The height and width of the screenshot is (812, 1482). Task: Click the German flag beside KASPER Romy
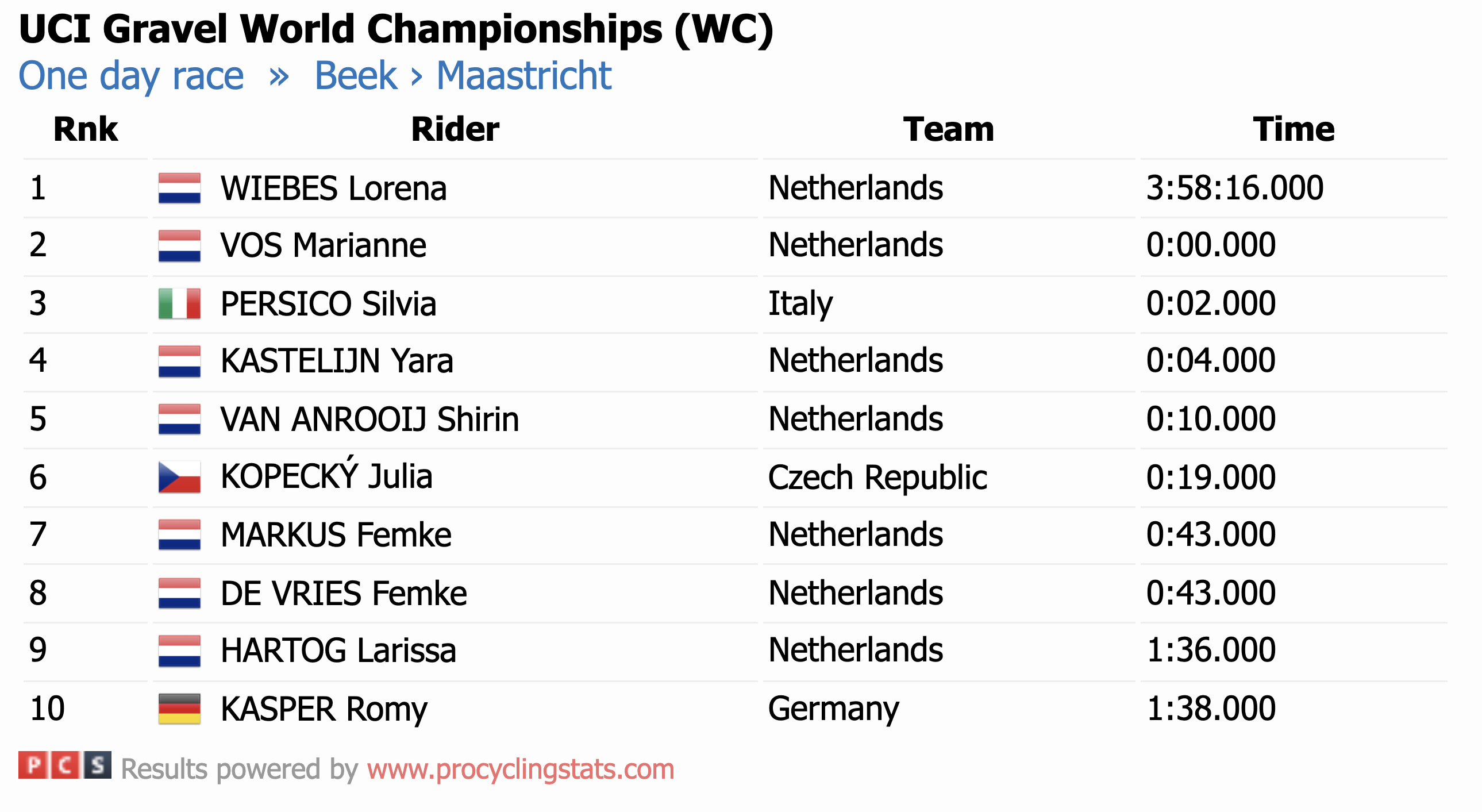179,708
